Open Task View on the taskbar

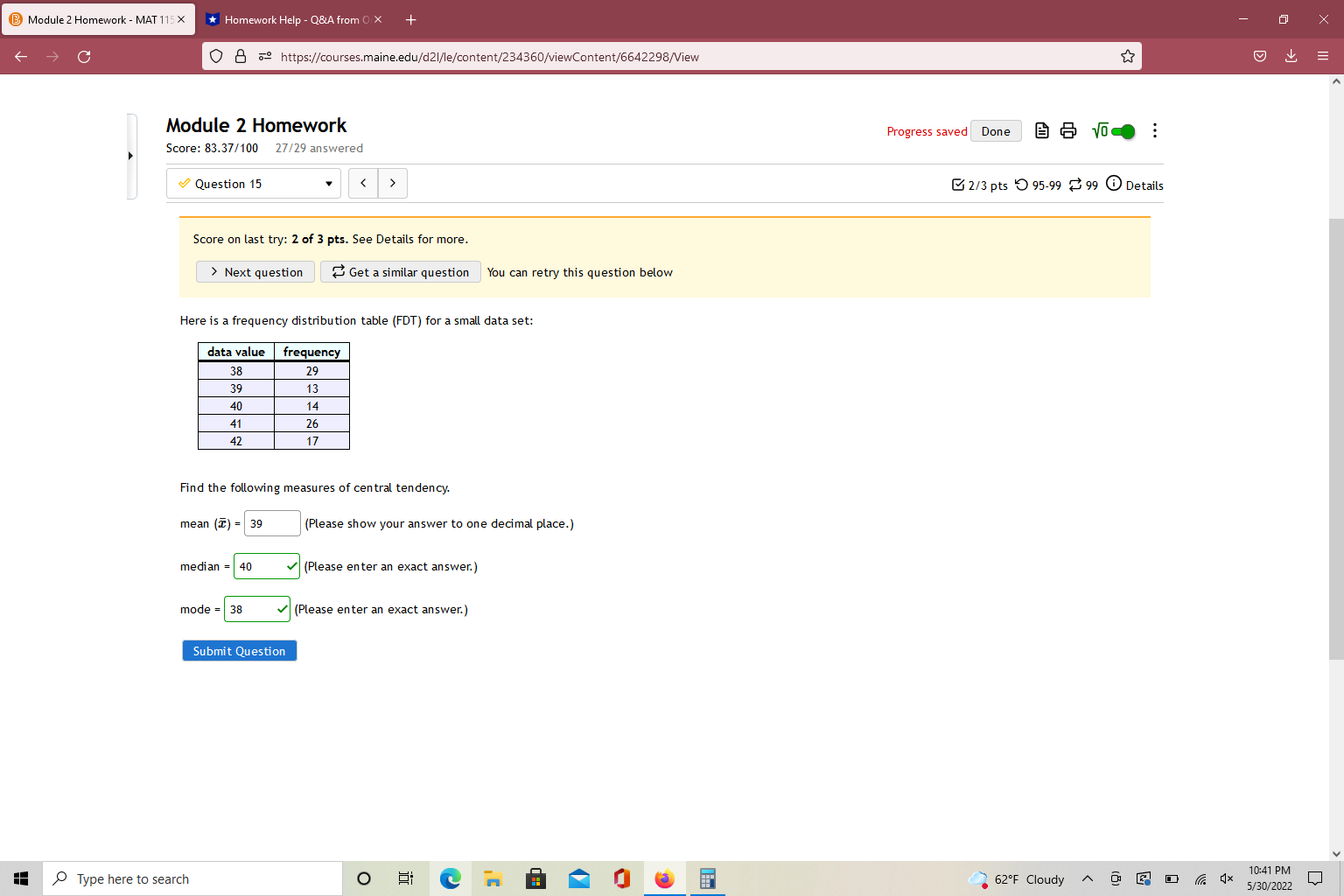(406, 878)
